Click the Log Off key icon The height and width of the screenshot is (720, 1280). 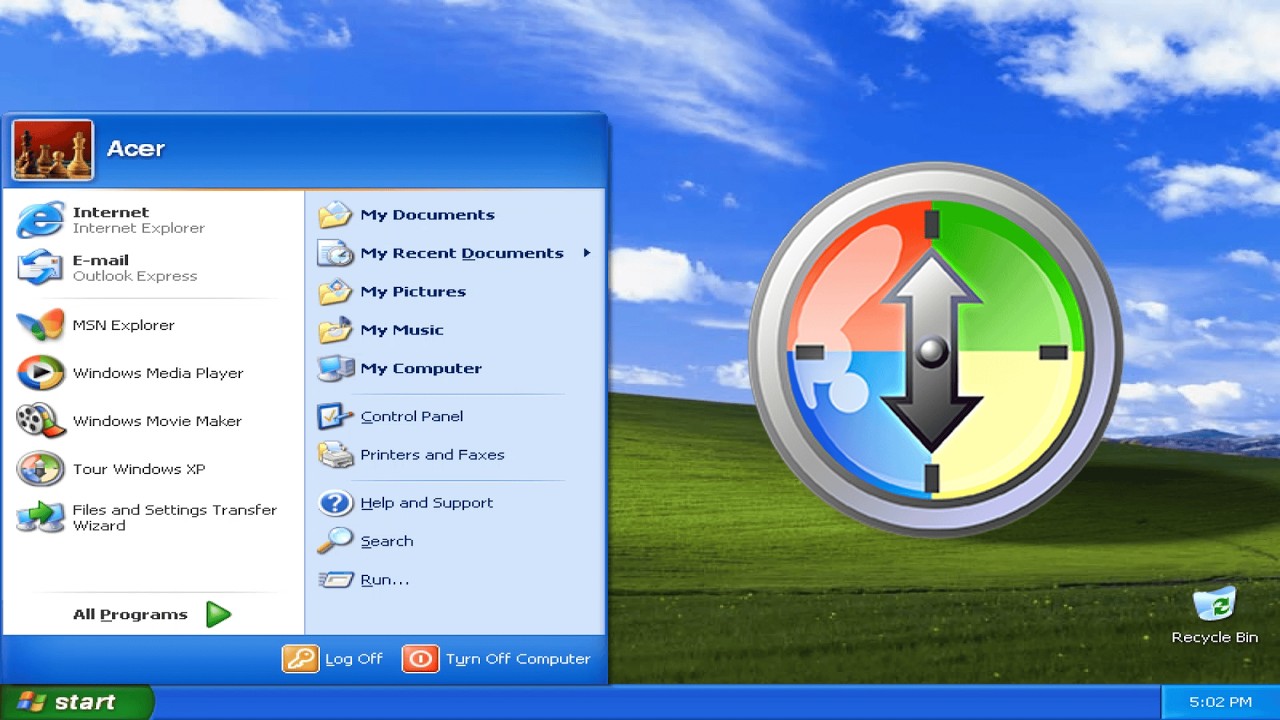tap(300, 658)
